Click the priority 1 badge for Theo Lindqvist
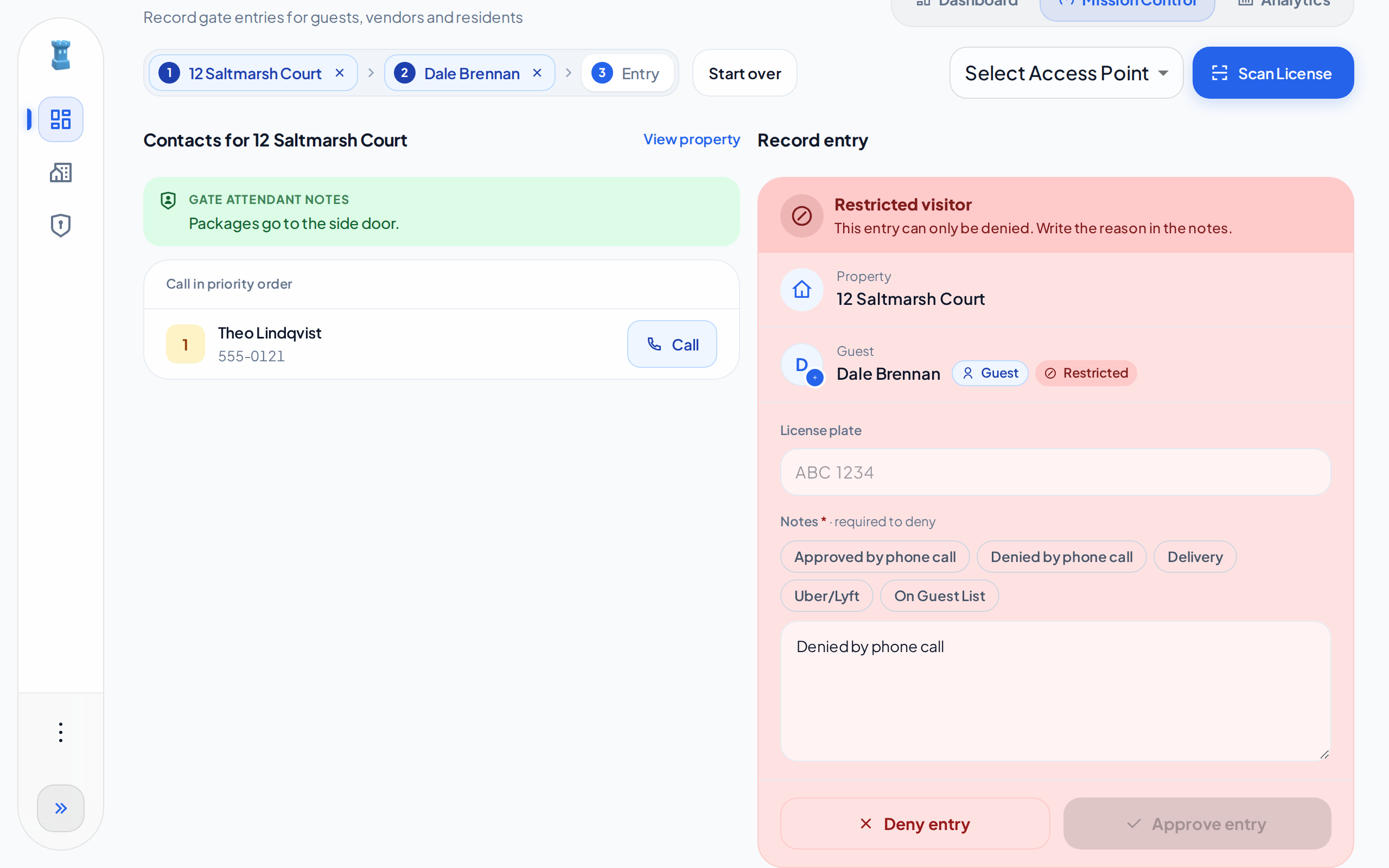1389x868 pixels. (x=186, y=344)
